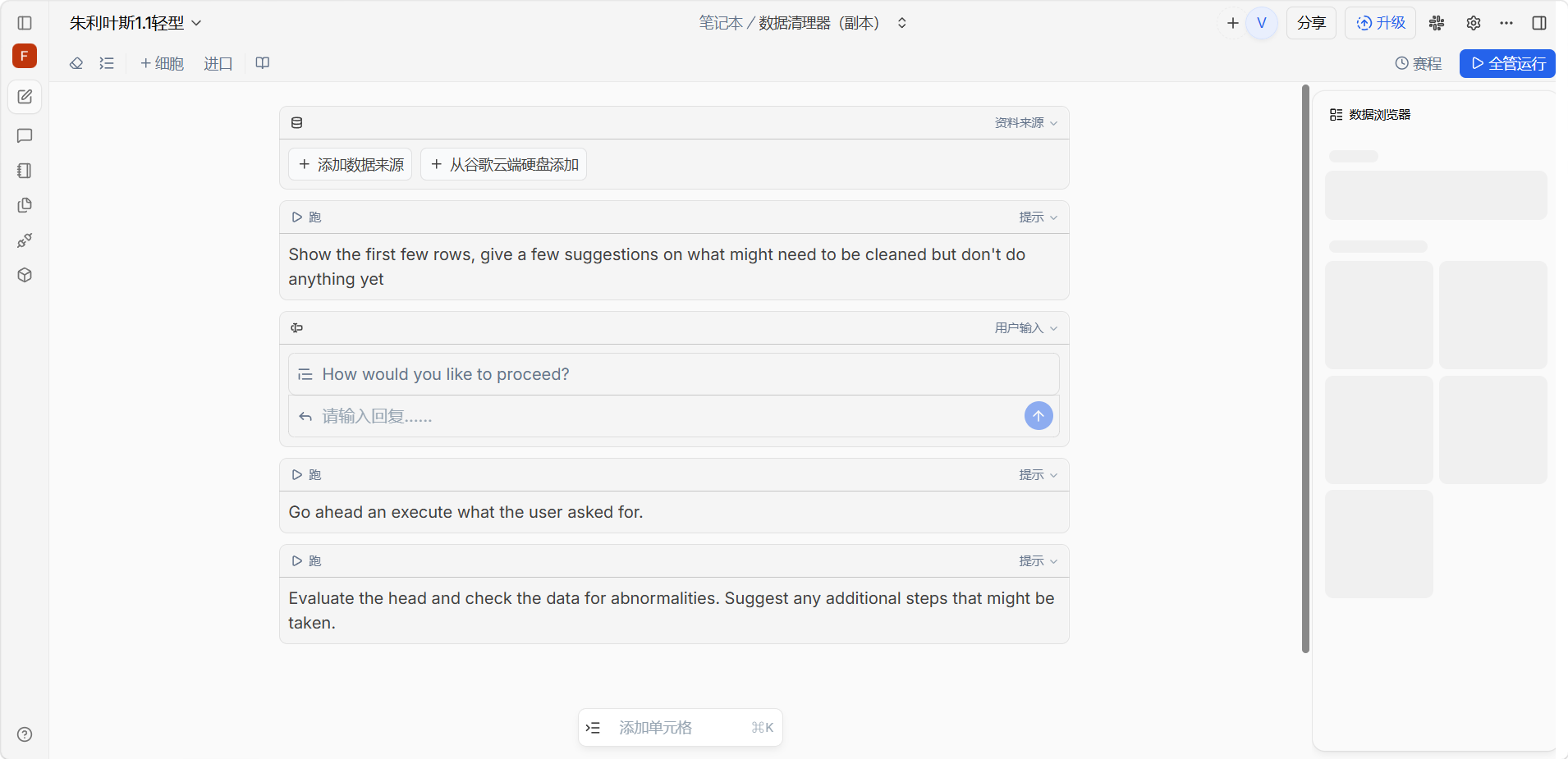This screenshot has height=759, width=1568.
Task: Select the notebook edit icon in sidebar
Action: click(25, 97)
